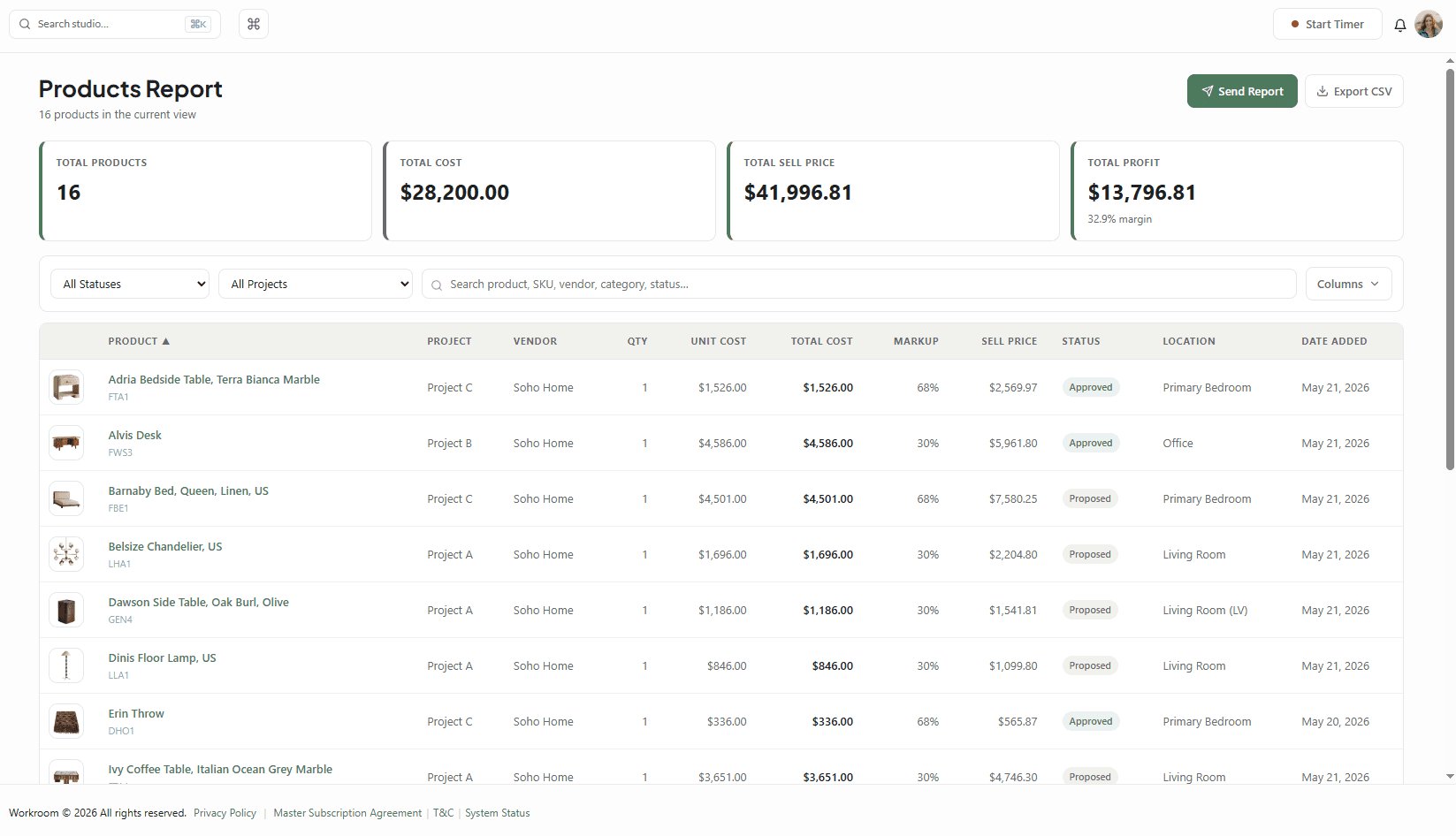Sort by Total Cost column header

821,341
